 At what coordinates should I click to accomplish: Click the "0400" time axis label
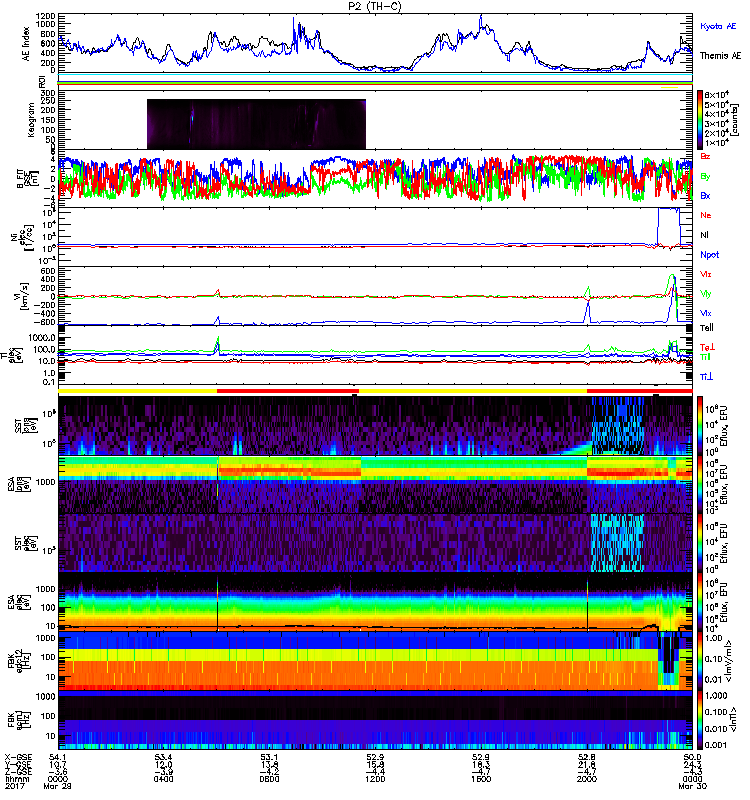click(x=164, y=780)
